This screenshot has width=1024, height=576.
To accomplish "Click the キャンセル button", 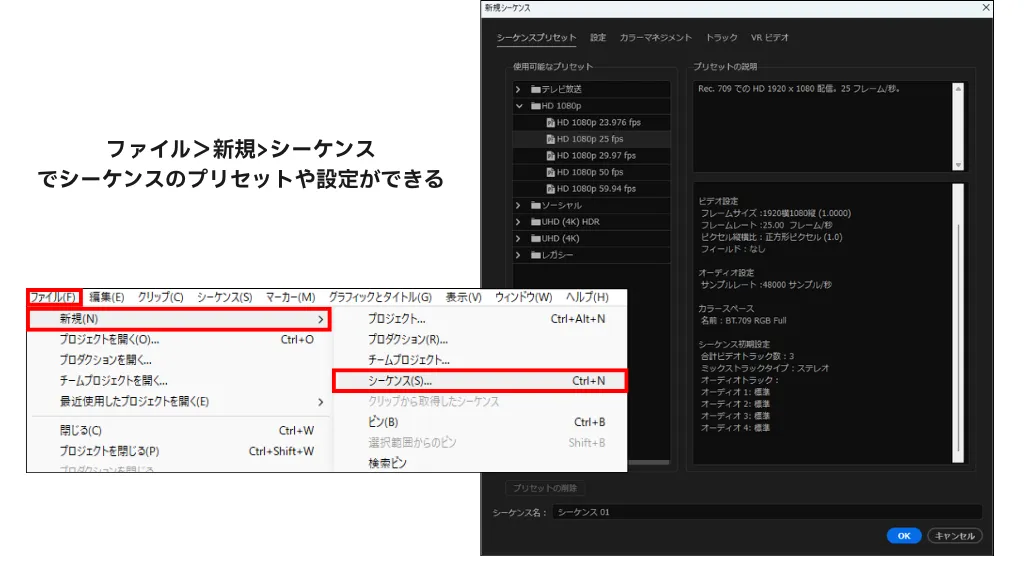I will 955,536.
